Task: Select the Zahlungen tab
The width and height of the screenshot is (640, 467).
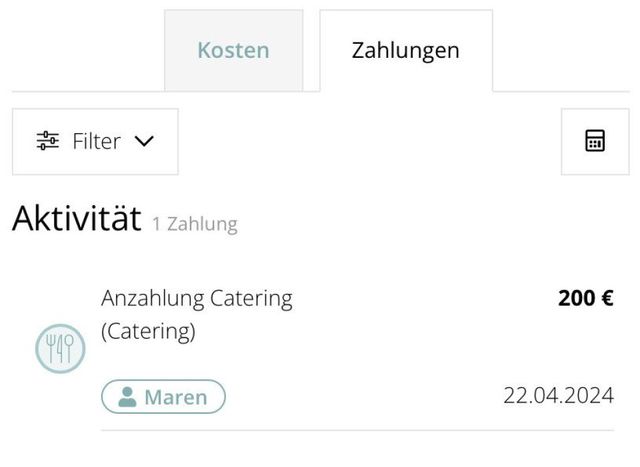Action: [x=405, y=51]
